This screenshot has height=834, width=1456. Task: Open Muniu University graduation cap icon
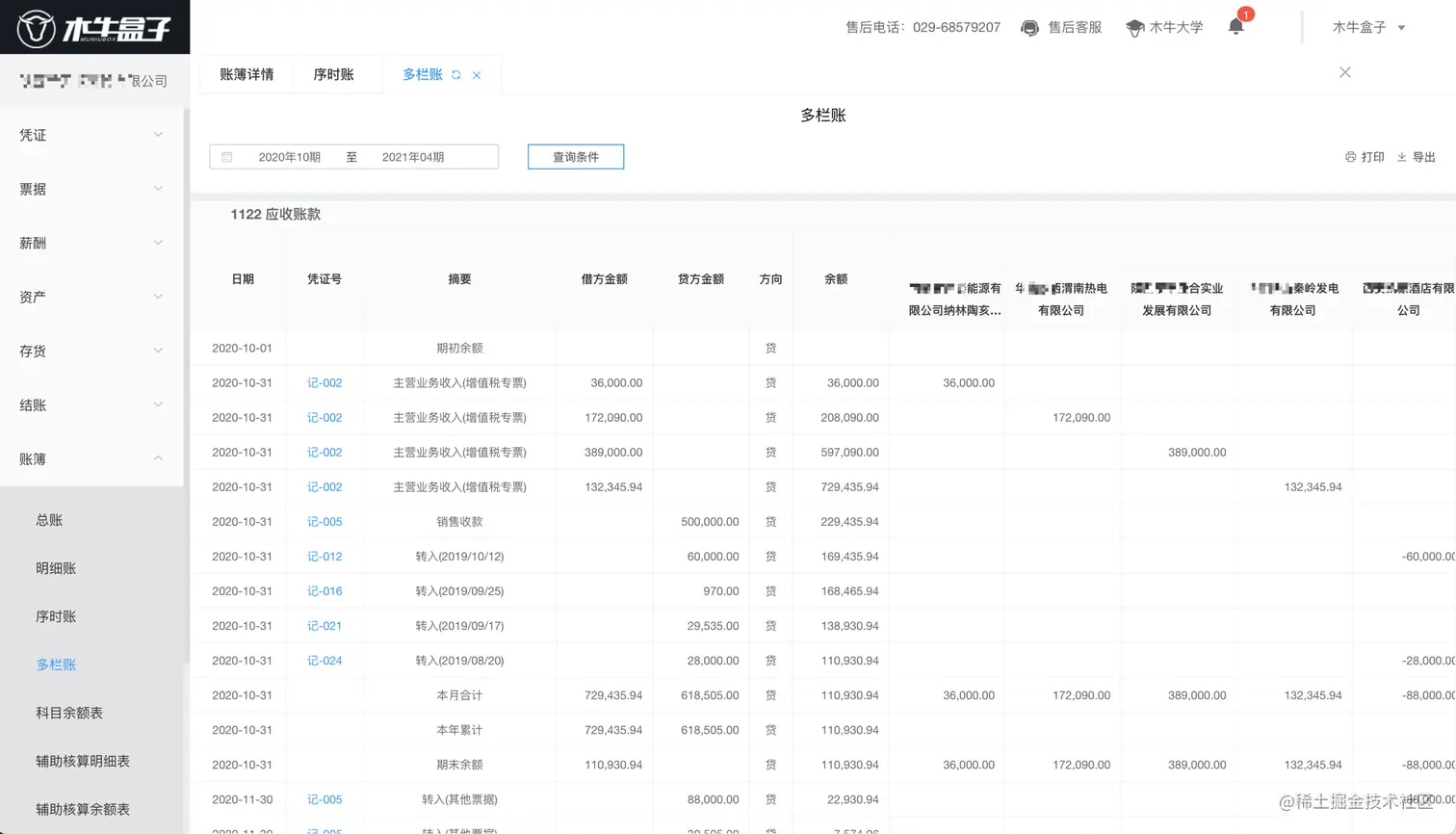(1134, 28)
